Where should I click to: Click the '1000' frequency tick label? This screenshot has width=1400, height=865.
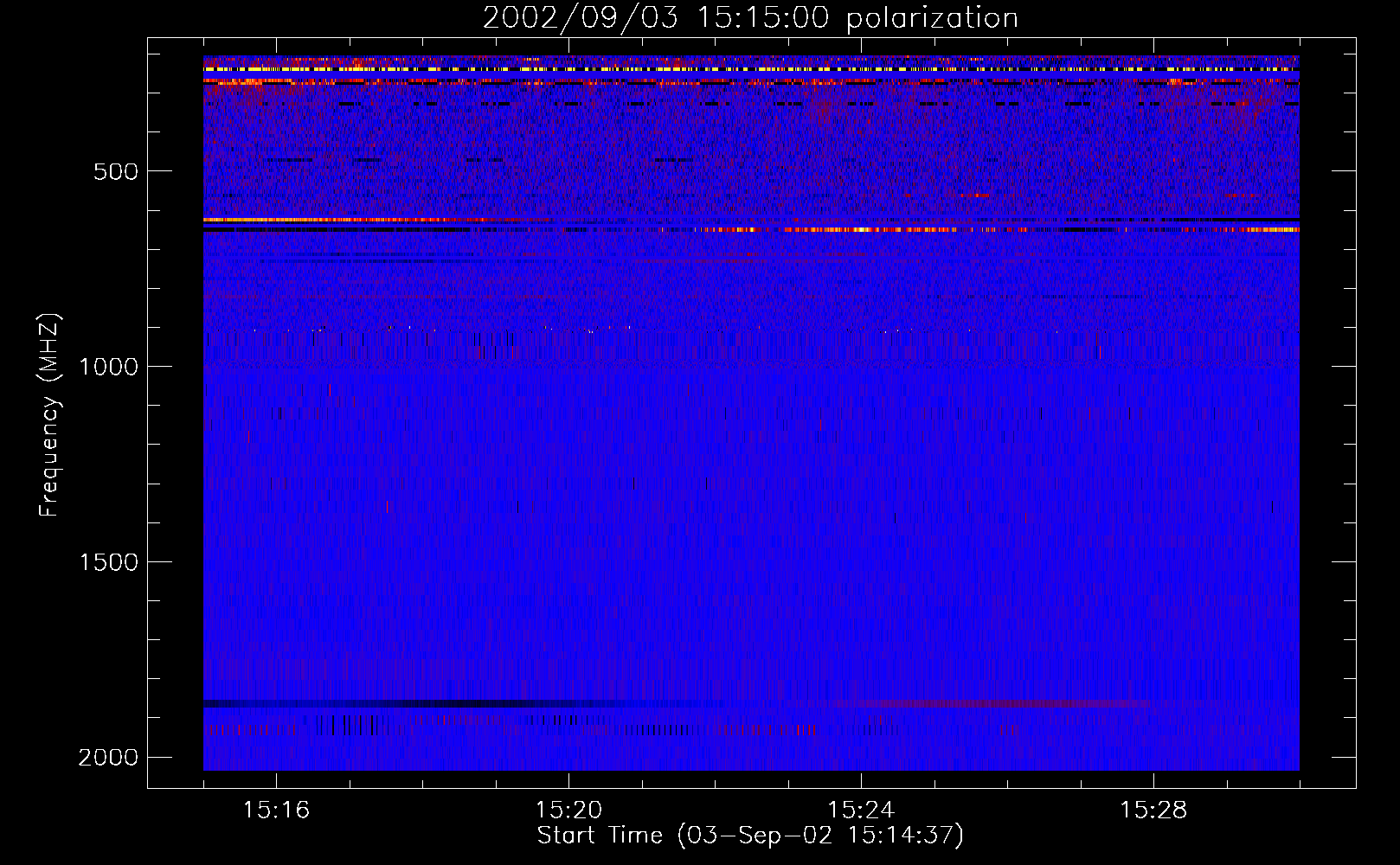pos(108,367)
